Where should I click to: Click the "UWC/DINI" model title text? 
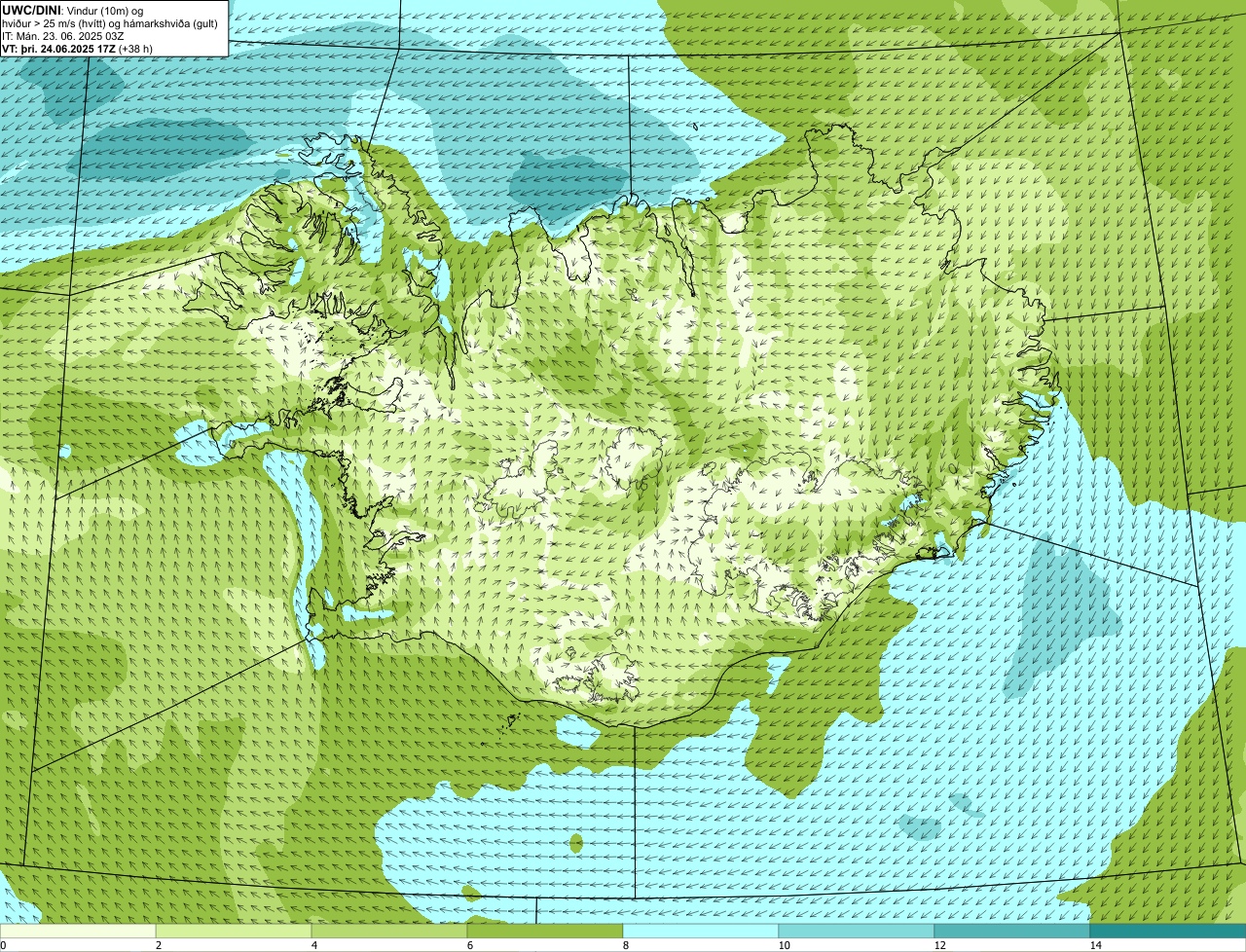[x=32, y=10]
